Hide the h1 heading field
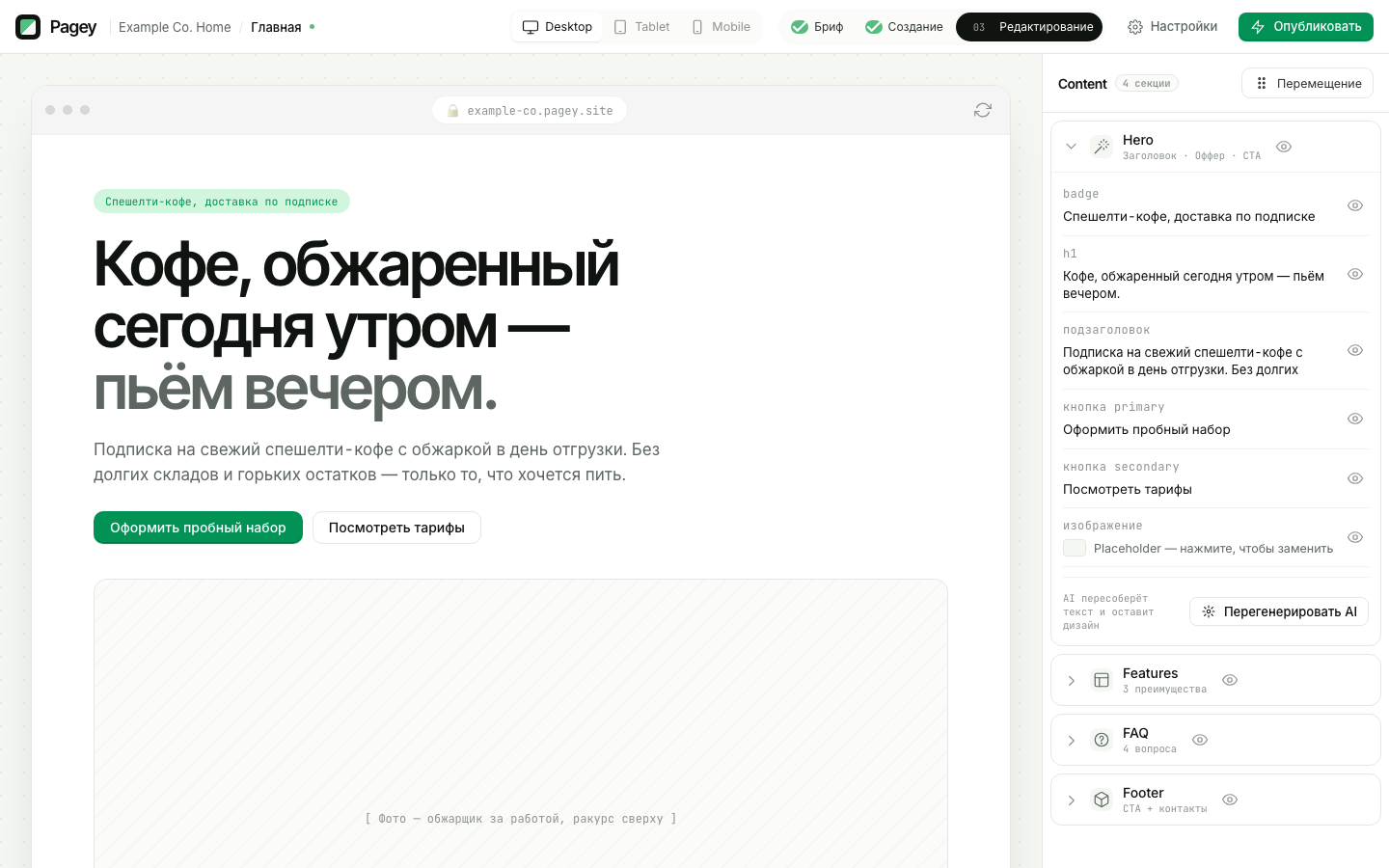 click(1355, 274)
